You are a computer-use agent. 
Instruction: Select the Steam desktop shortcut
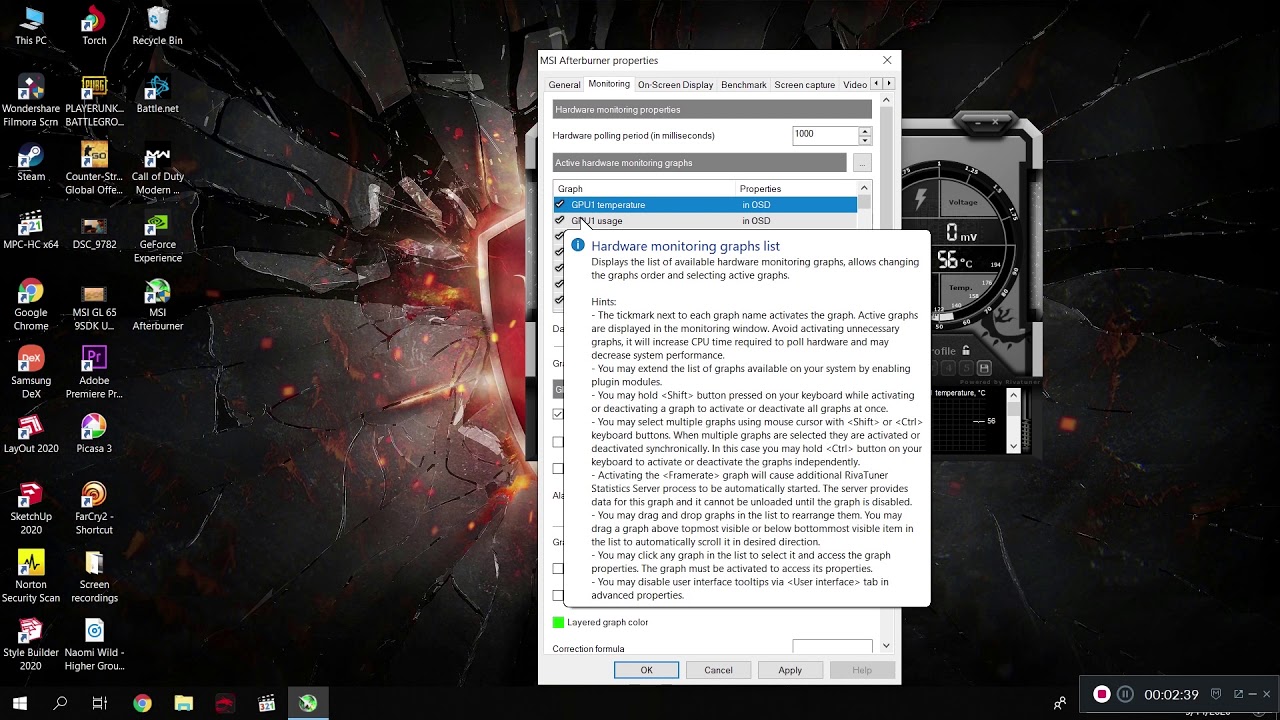[x=31, y=163]
